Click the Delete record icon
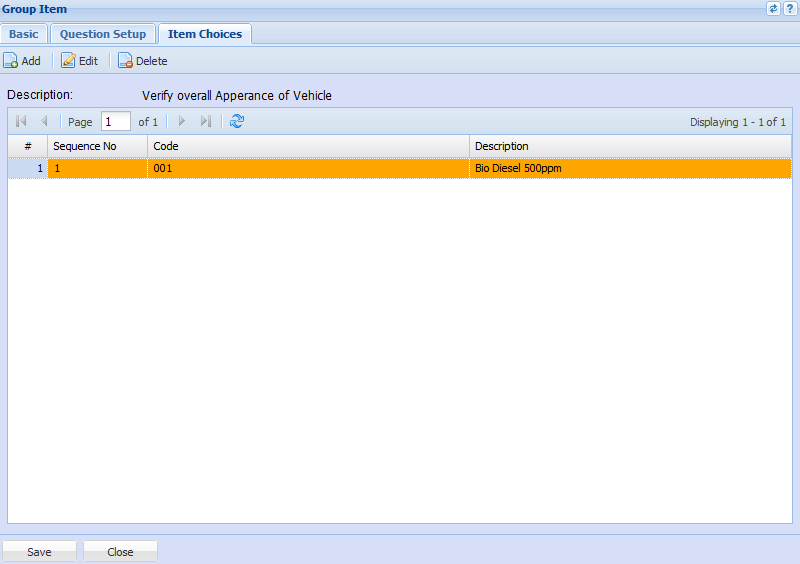Viewport: 800px width, 564px height. click(126, 61)
